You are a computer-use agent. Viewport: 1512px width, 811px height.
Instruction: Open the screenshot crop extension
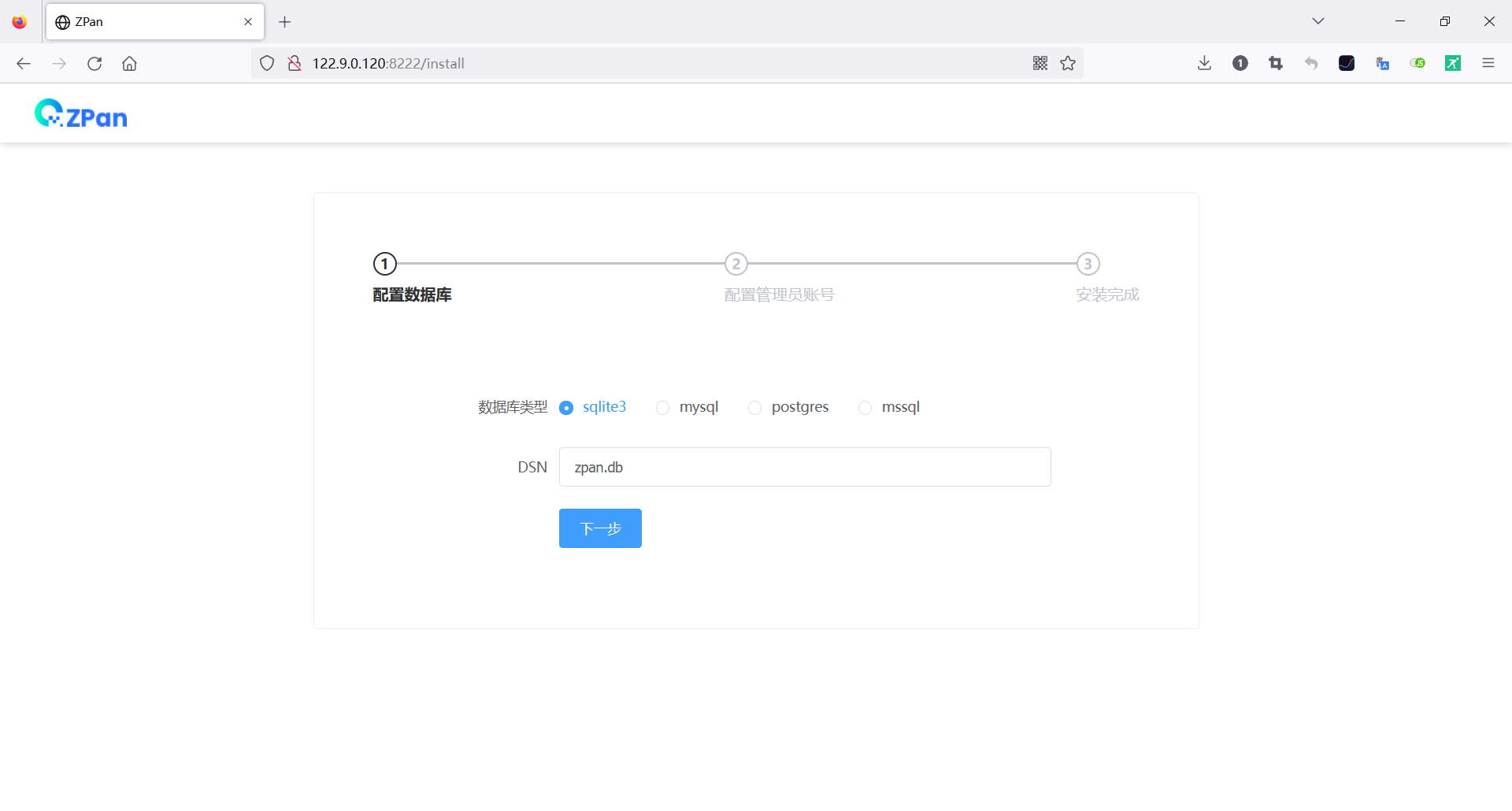click(x=1276, y=63)
